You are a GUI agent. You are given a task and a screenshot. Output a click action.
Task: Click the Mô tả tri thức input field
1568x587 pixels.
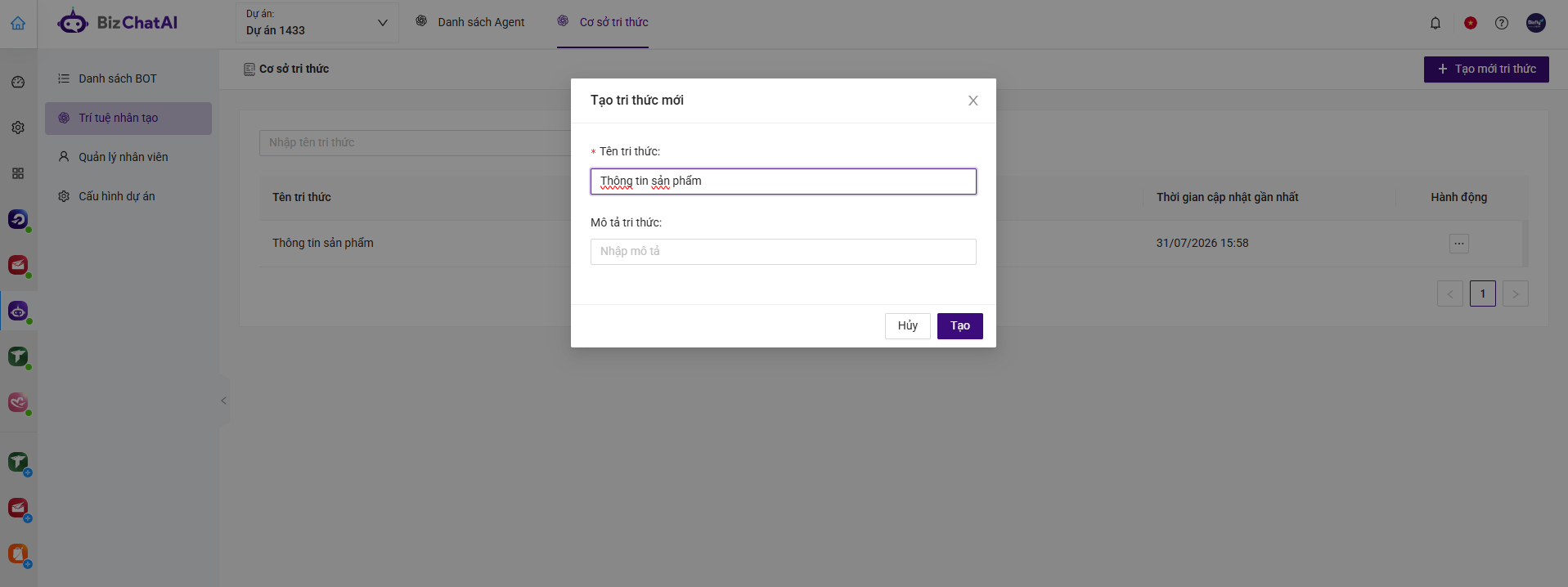pyautogui.click(x=784, y=252)
